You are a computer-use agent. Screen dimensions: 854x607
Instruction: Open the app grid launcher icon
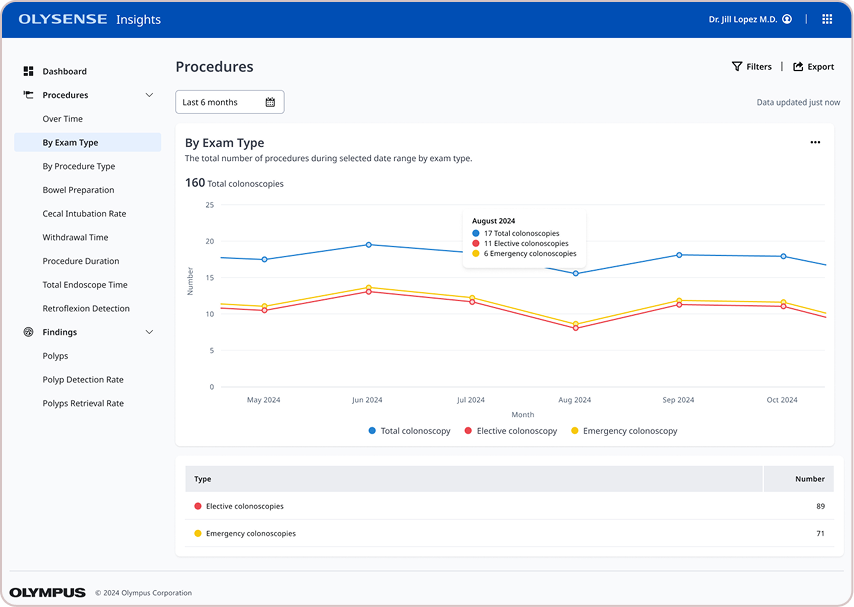(x=827, y=19)
